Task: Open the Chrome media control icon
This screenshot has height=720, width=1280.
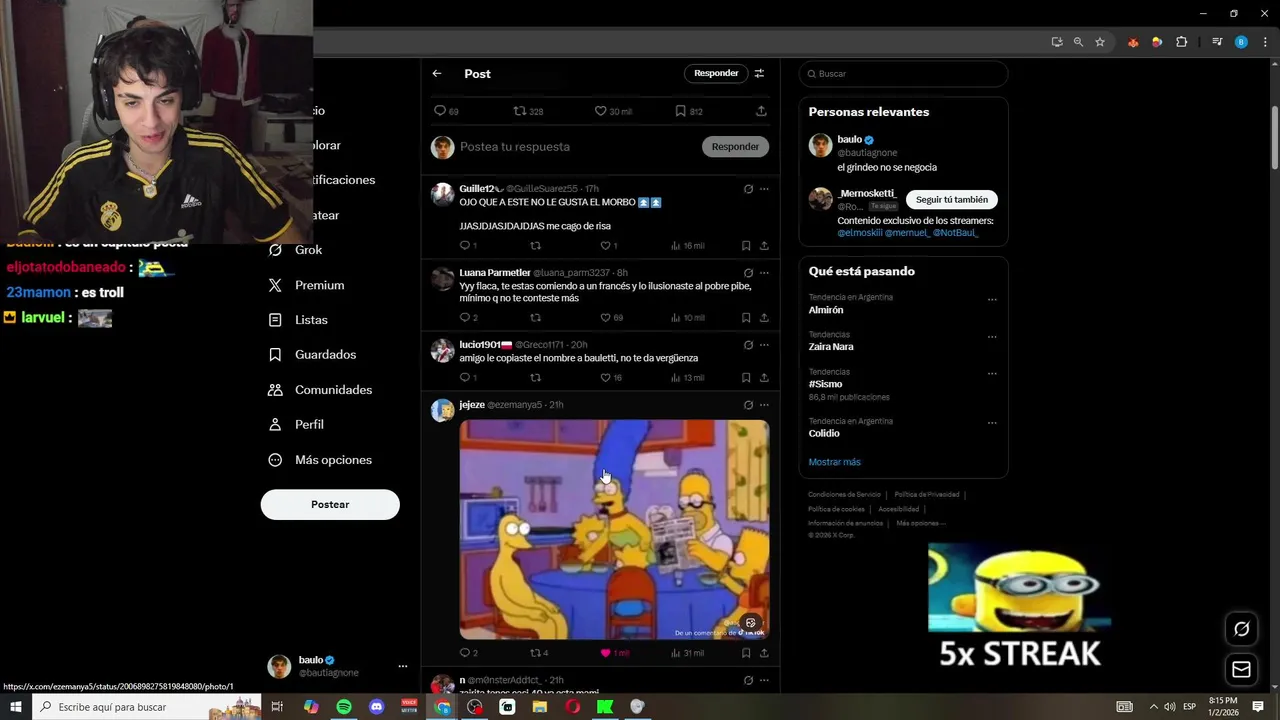Action: point(1217,42)
